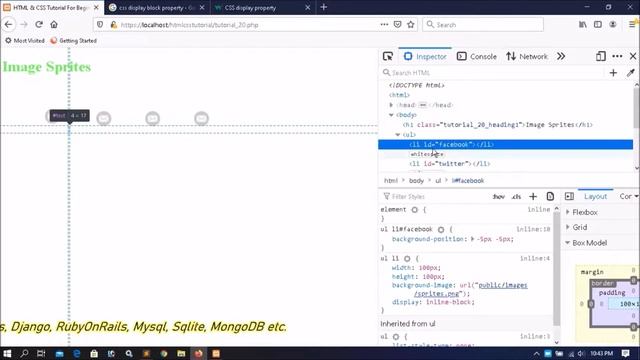Open taskbar search magnifier

coord(24,353)
